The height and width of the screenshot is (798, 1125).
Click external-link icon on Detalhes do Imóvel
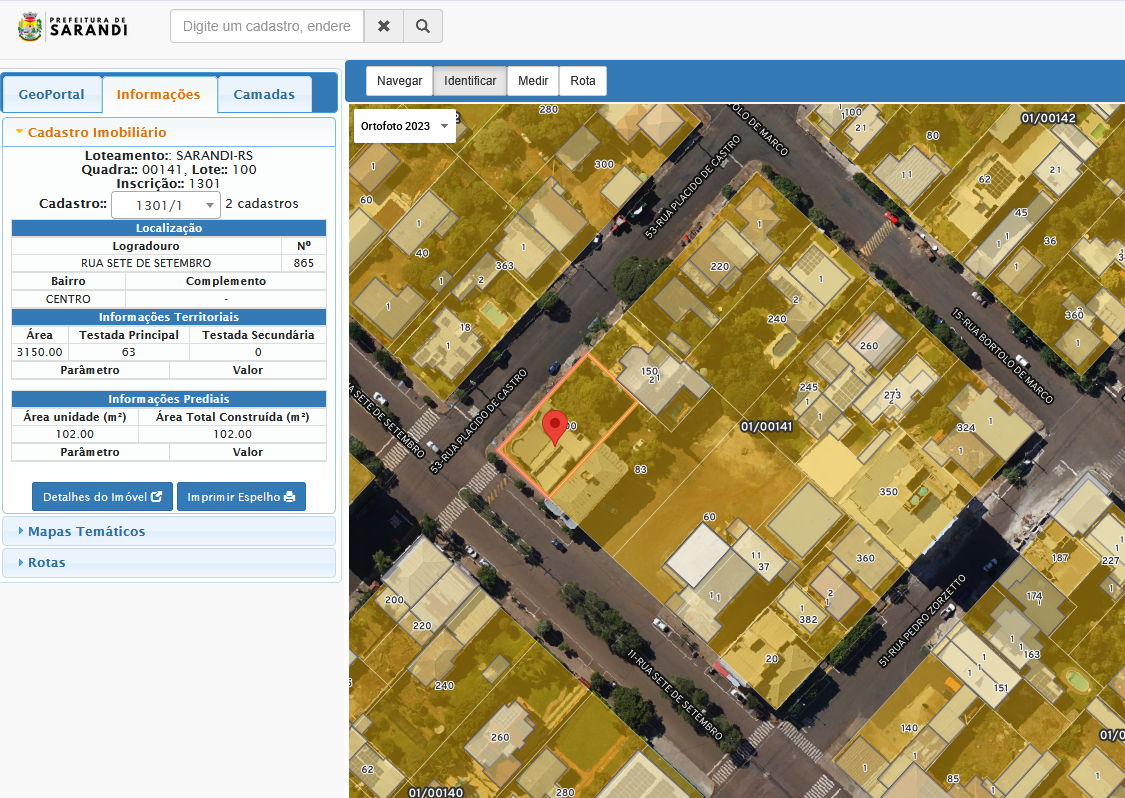[x=156, y=497]
